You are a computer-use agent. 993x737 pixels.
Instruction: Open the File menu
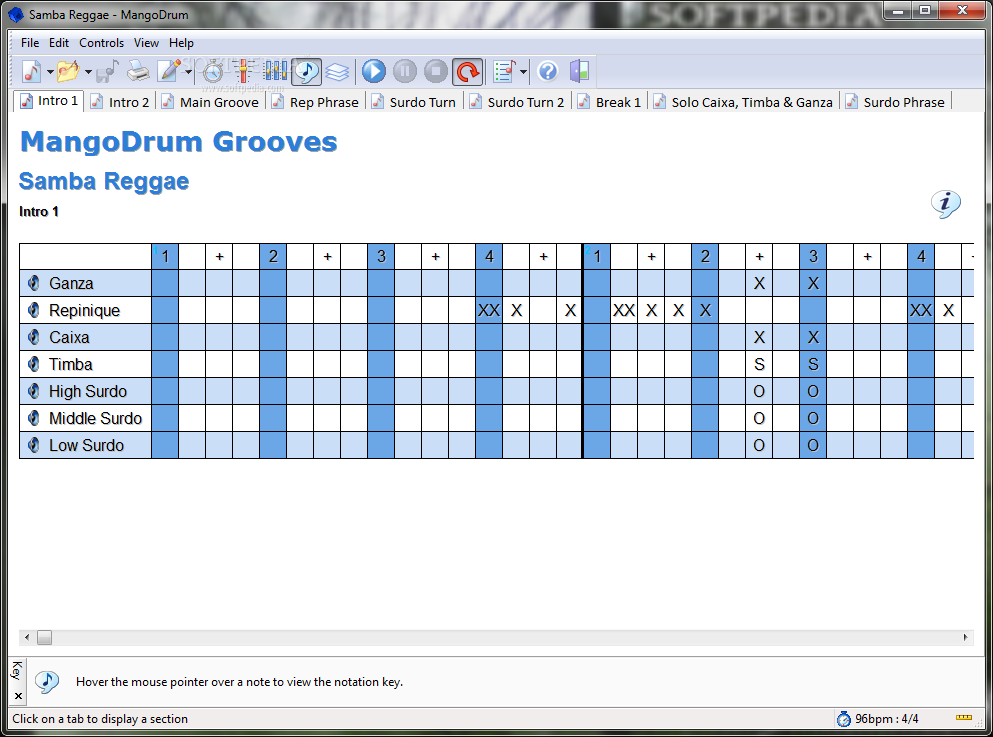click(30, 43)
